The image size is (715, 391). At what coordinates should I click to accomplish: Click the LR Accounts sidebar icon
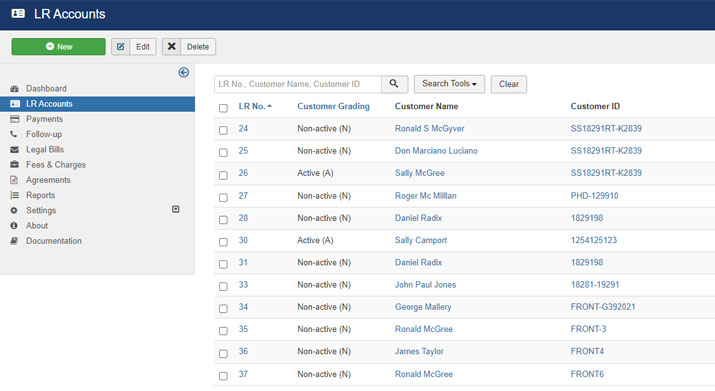15,104
